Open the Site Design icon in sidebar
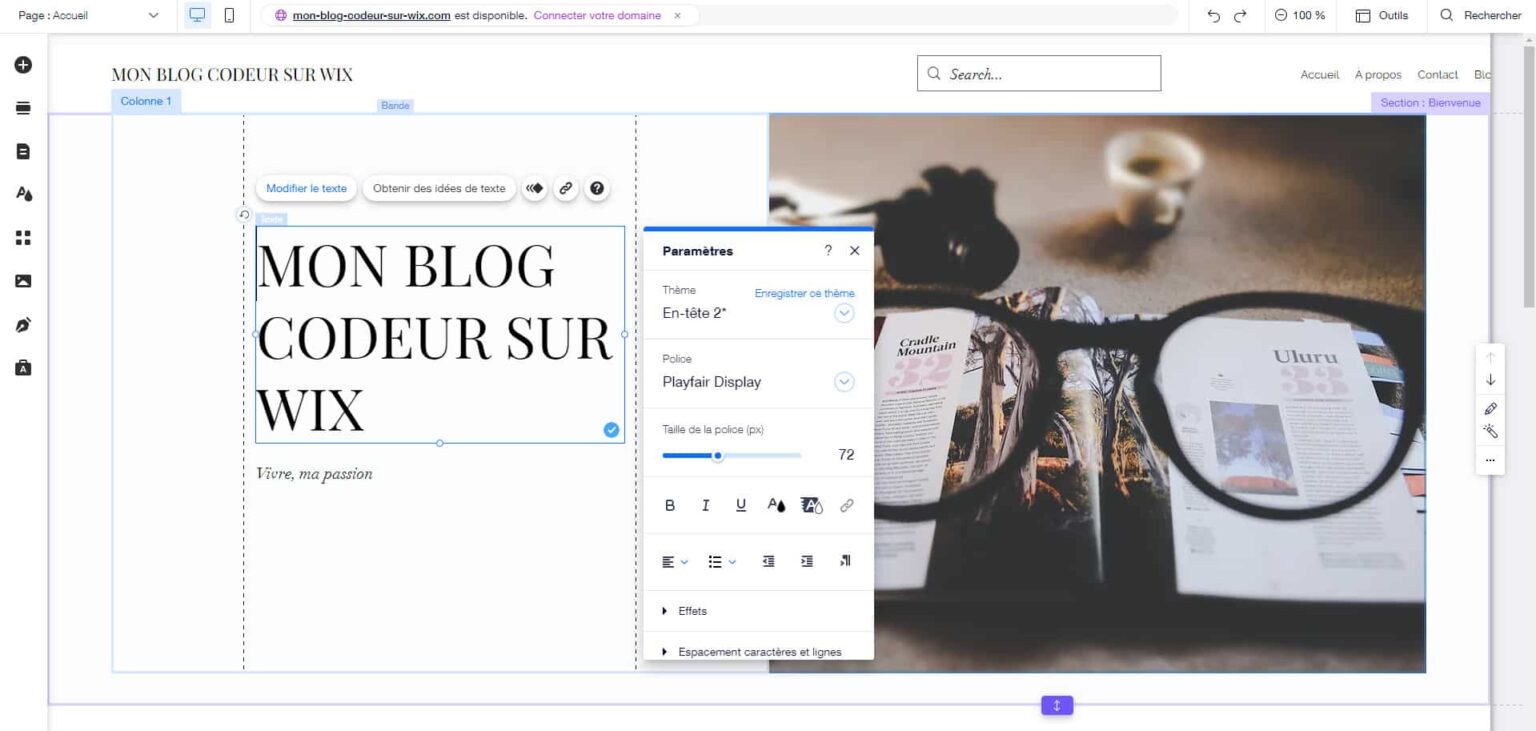 [x=23, y=194]
